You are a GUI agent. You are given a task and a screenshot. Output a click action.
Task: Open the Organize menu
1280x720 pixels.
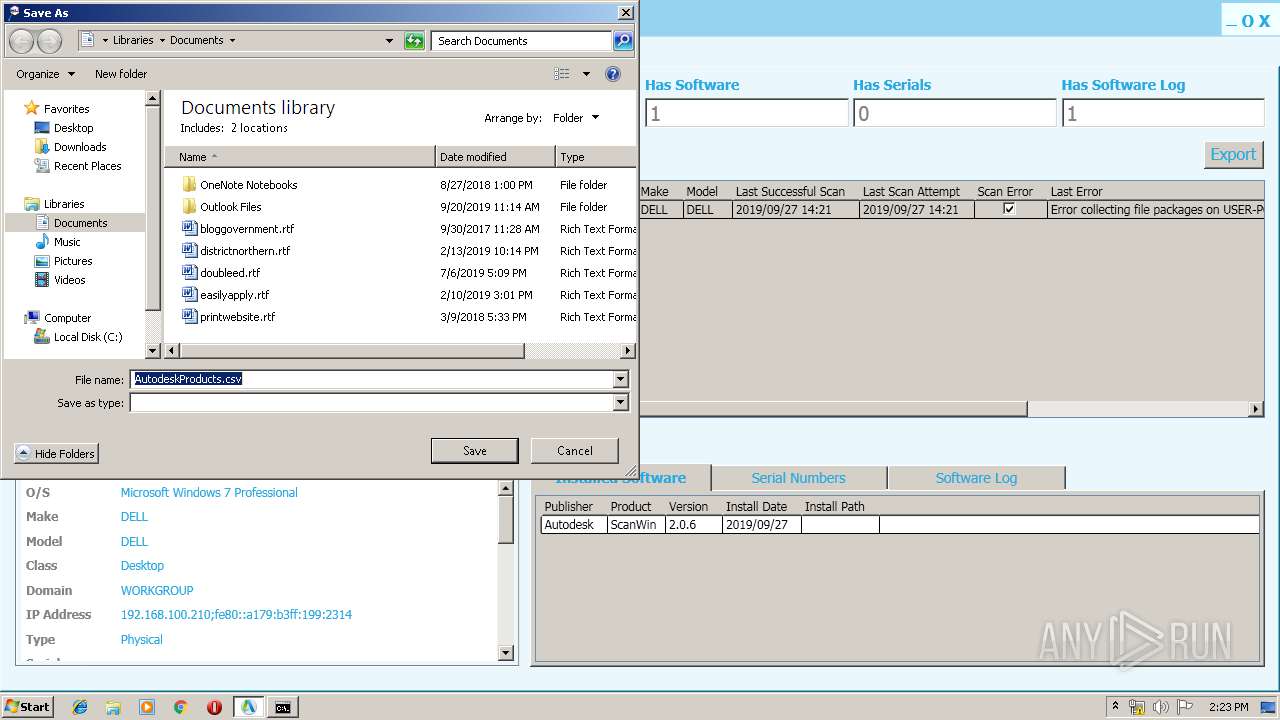coord(45,74)
